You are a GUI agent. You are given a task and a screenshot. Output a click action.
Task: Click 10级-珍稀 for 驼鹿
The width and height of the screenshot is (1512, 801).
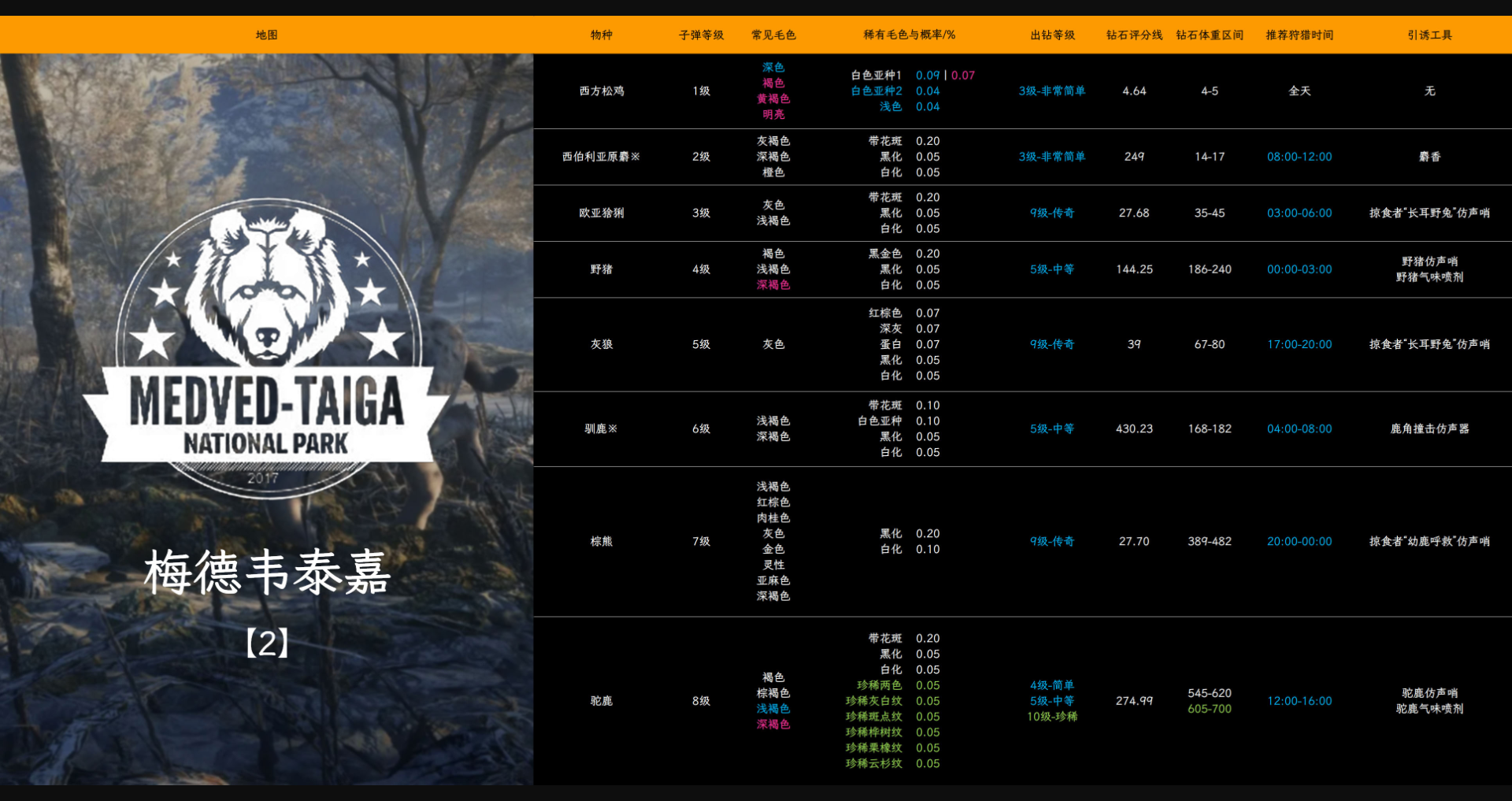pos(1052,717)
